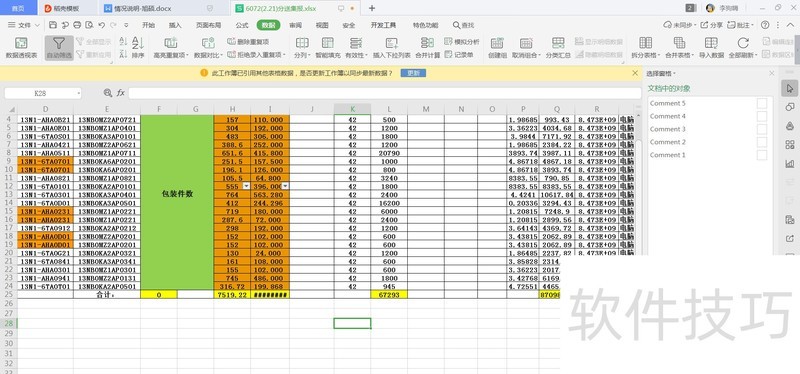
Task: Switch to the 公式 ribbon tab
Action: point(242,25)
